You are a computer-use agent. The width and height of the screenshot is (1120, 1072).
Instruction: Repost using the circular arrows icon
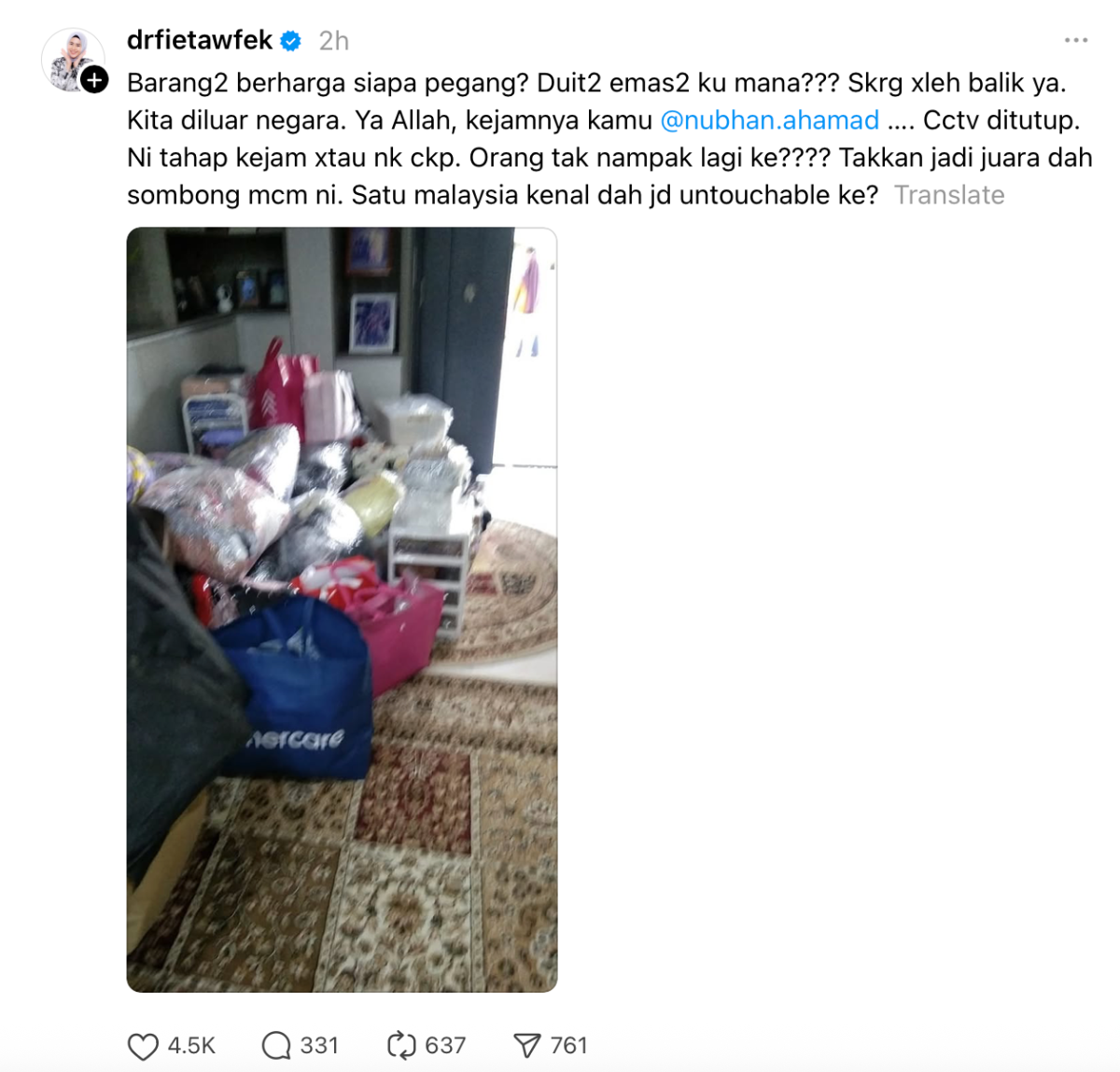click(401, 1046)
